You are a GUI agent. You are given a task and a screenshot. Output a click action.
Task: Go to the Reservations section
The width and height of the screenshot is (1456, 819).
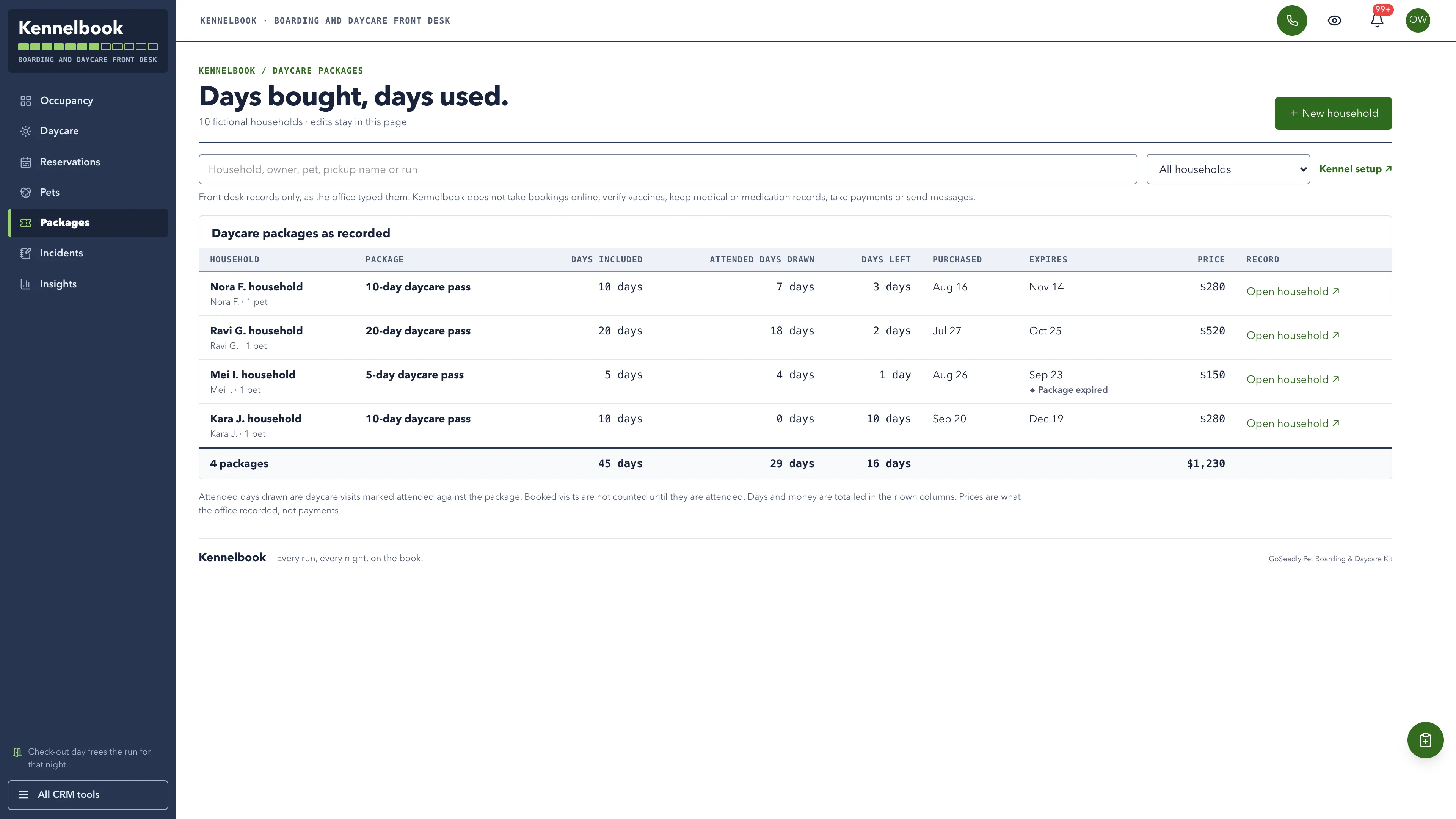(x=88, y=162)
